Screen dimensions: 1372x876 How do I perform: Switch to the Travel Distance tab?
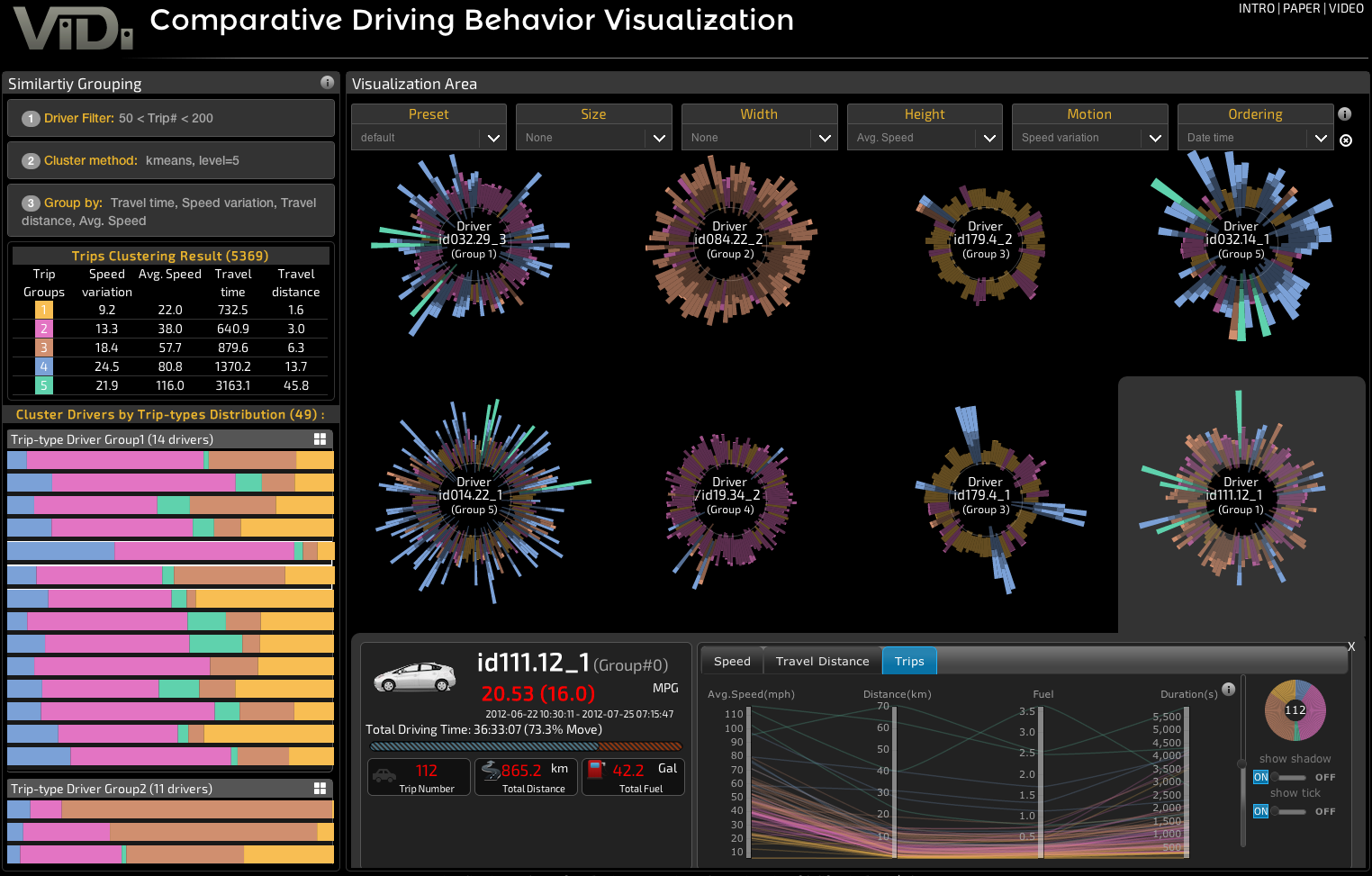pyautogui.click(x=823, y=661)
